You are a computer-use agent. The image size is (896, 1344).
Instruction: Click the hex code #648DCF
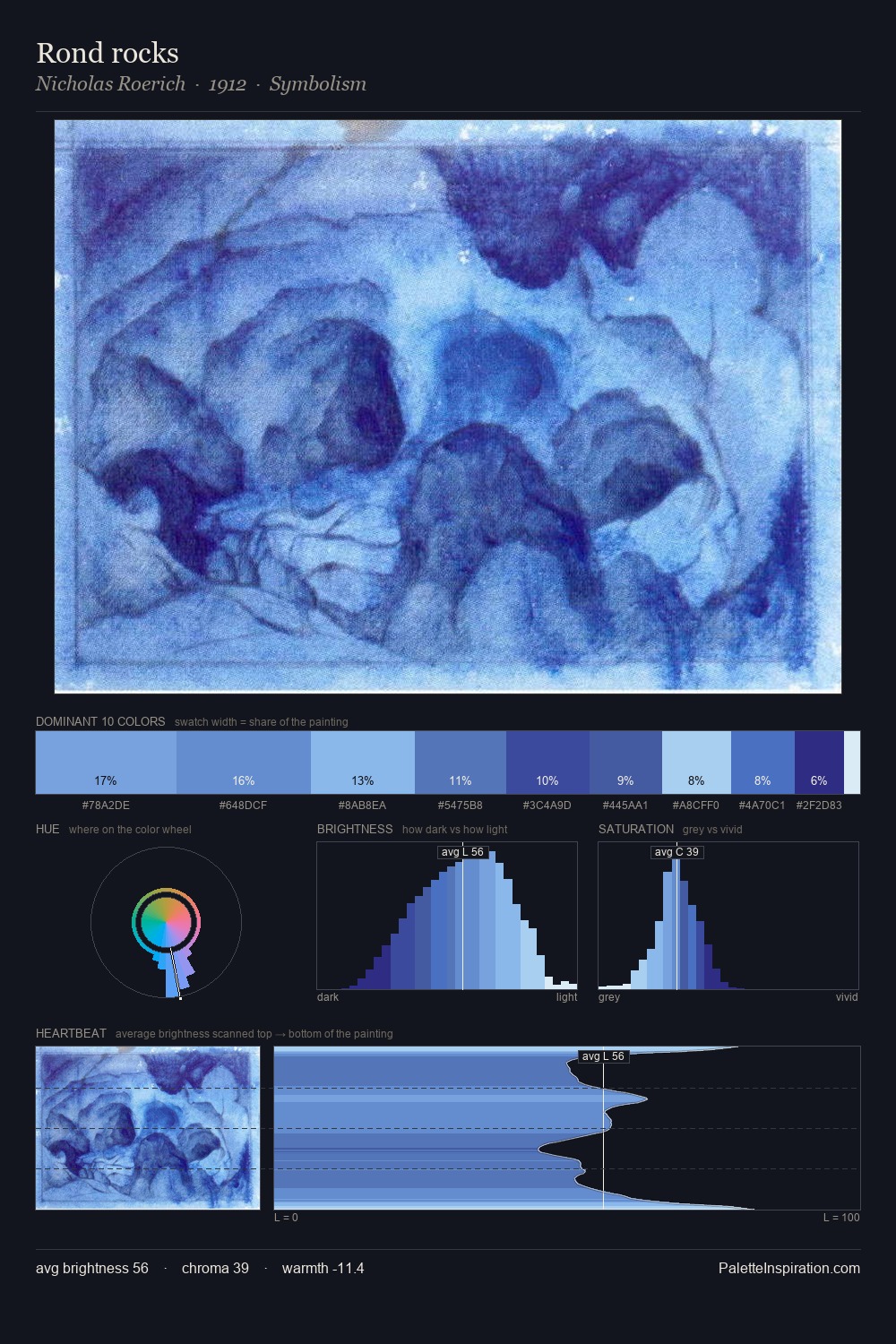244,806
